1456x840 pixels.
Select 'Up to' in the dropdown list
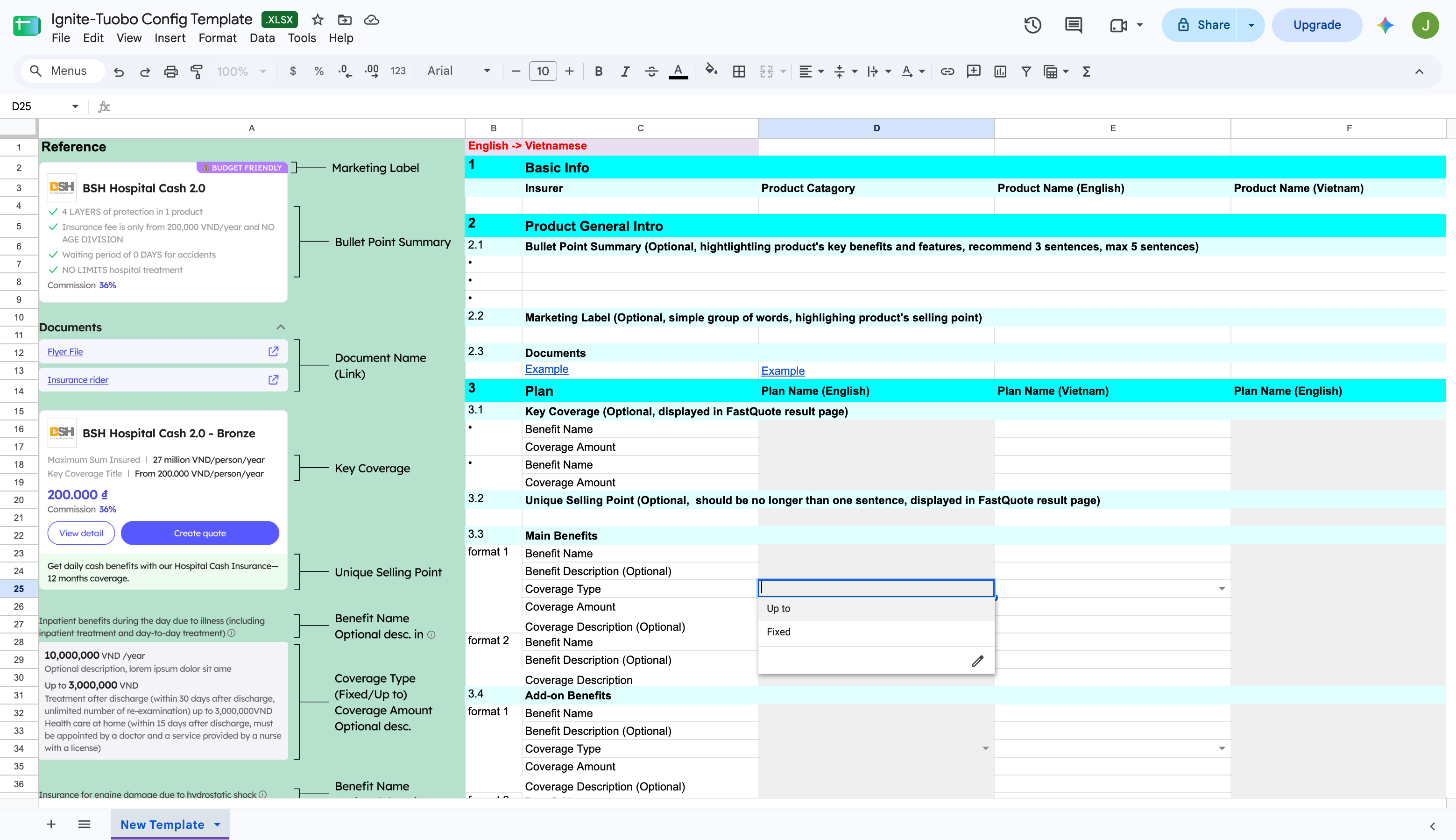(x=876, y=609)
